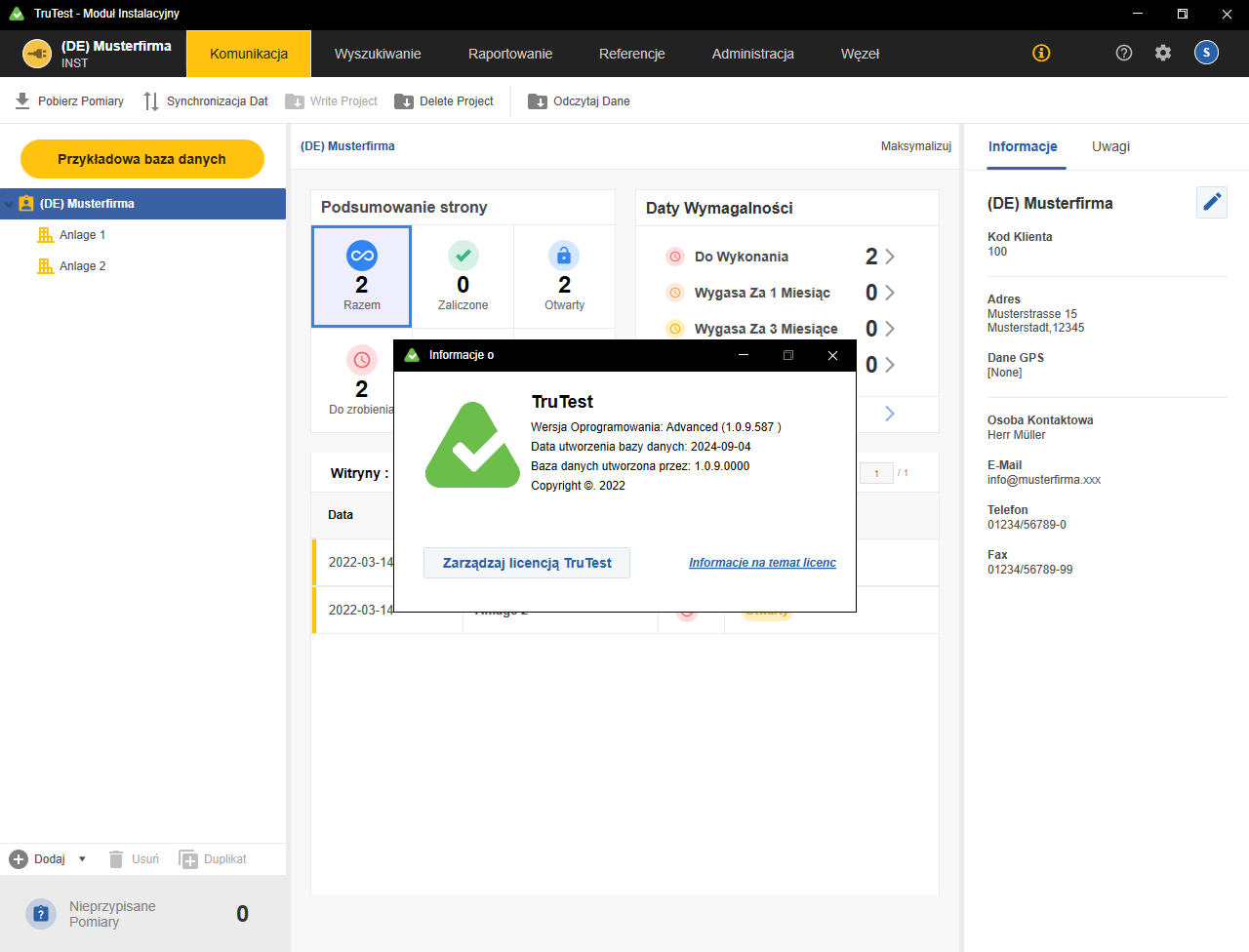Click the Write Project toolbar button
Screen dimensions: 1249x952
[331, 101]
